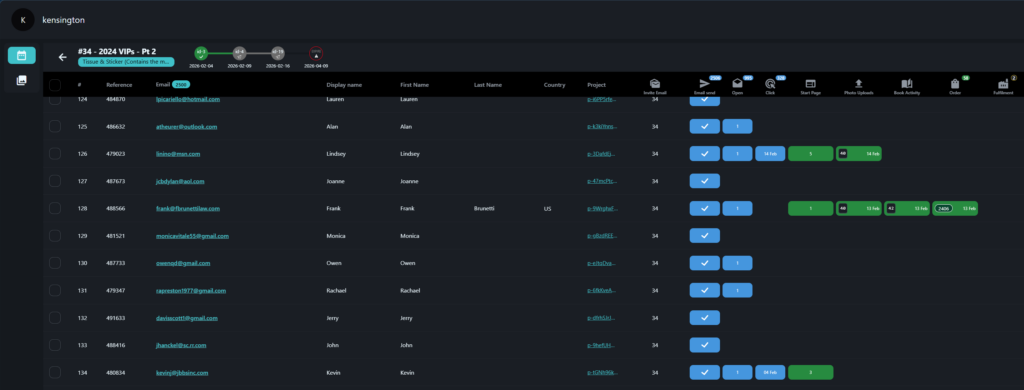
Task: Click the Tissue & Sticker tag
Action: point(126,62)
